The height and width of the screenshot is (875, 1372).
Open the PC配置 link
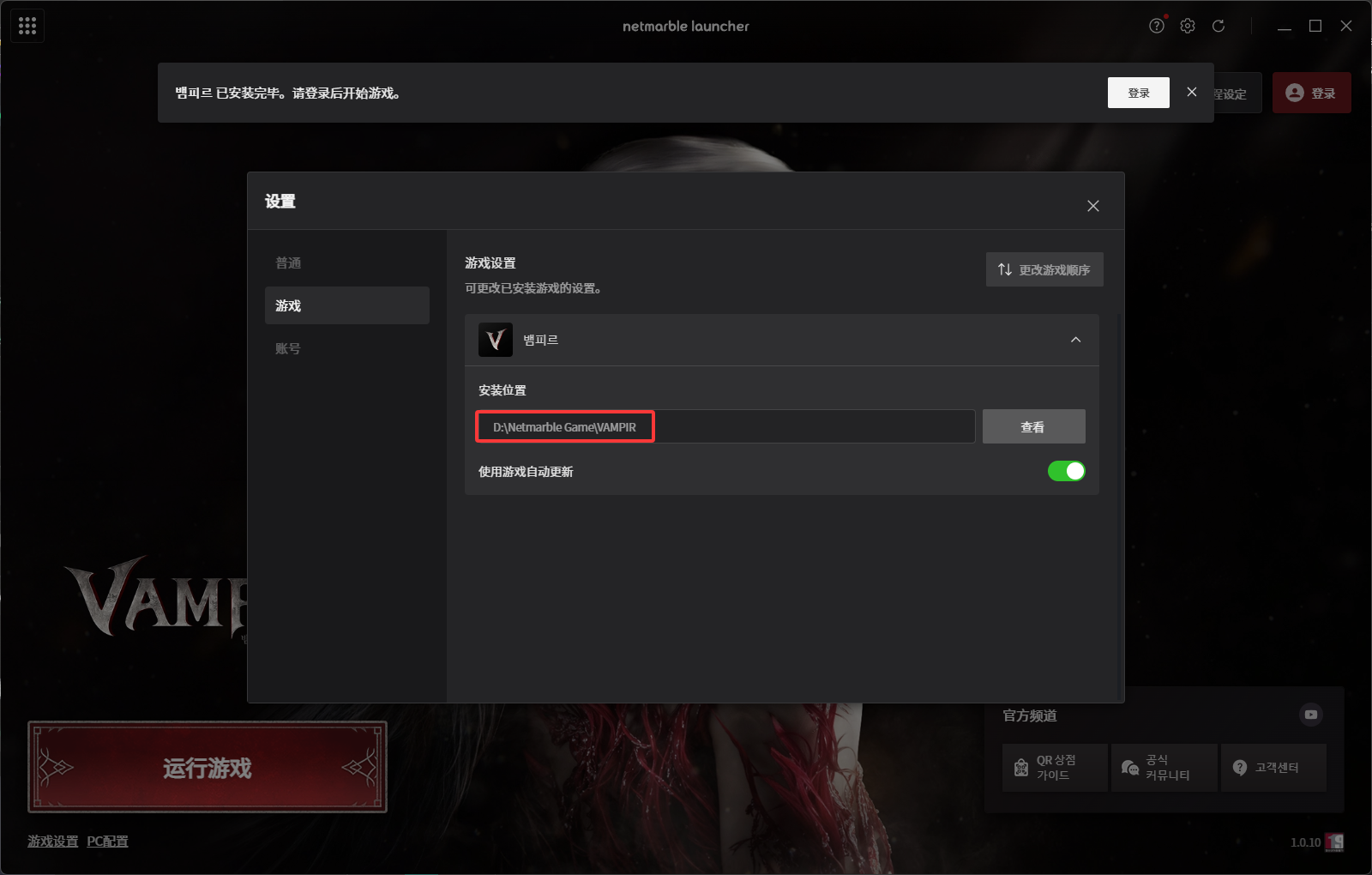click(107, 842)
